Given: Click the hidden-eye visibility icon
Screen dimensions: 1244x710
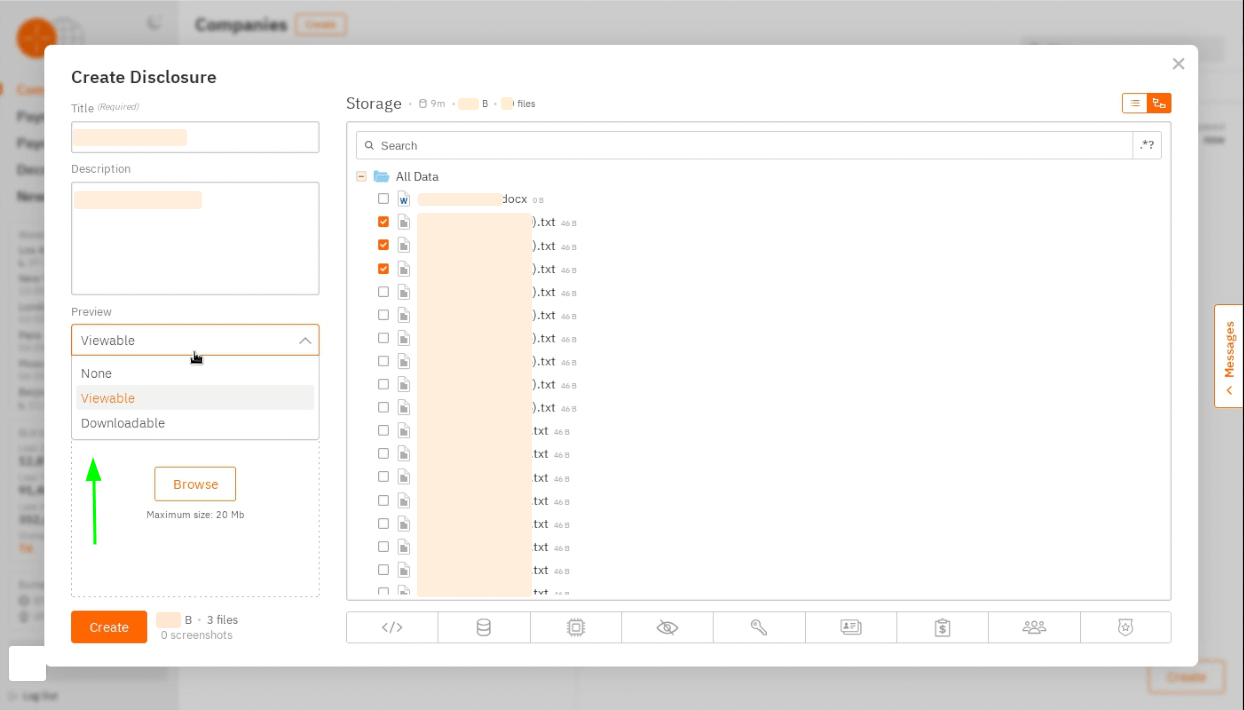Looking at the screenshot, I should pyautogui.click(x=668, y=627).
